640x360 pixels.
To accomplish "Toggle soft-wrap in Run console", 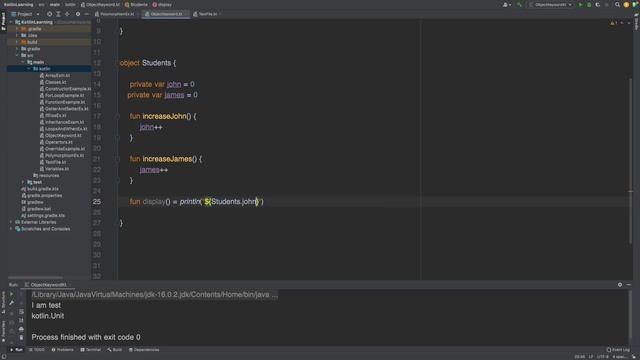I will click(21, 312).
